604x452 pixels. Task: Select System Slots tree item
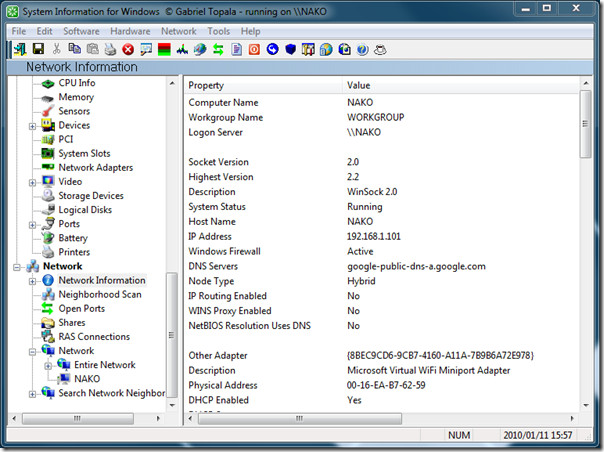tap(84, 153)
